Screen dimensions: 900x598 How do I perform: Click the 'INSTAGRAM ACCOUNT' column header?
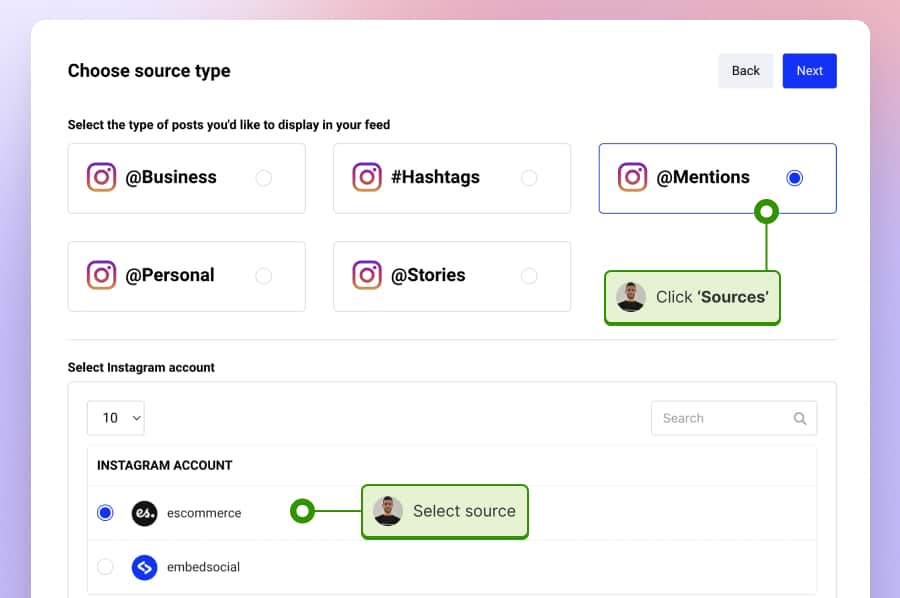point(165,465)
